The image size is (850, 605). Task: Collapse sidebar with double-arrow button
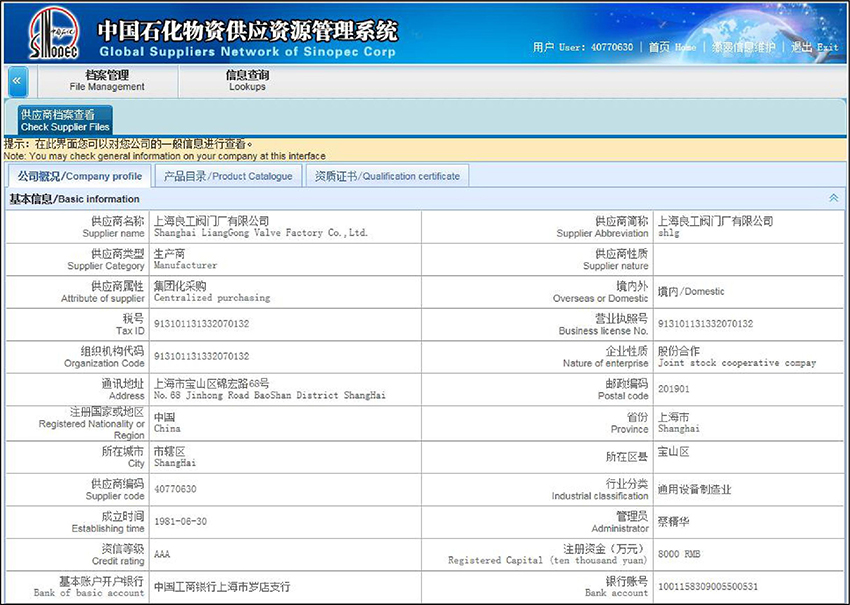click(x=17, y=81)
